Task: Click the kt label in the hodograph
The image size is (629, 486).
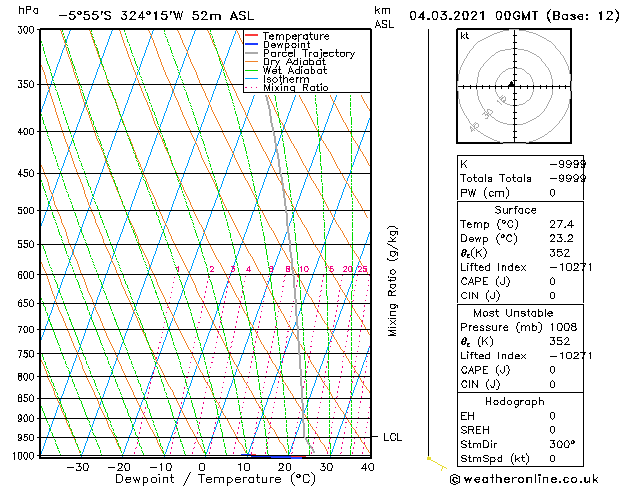Action: point(465,36)
